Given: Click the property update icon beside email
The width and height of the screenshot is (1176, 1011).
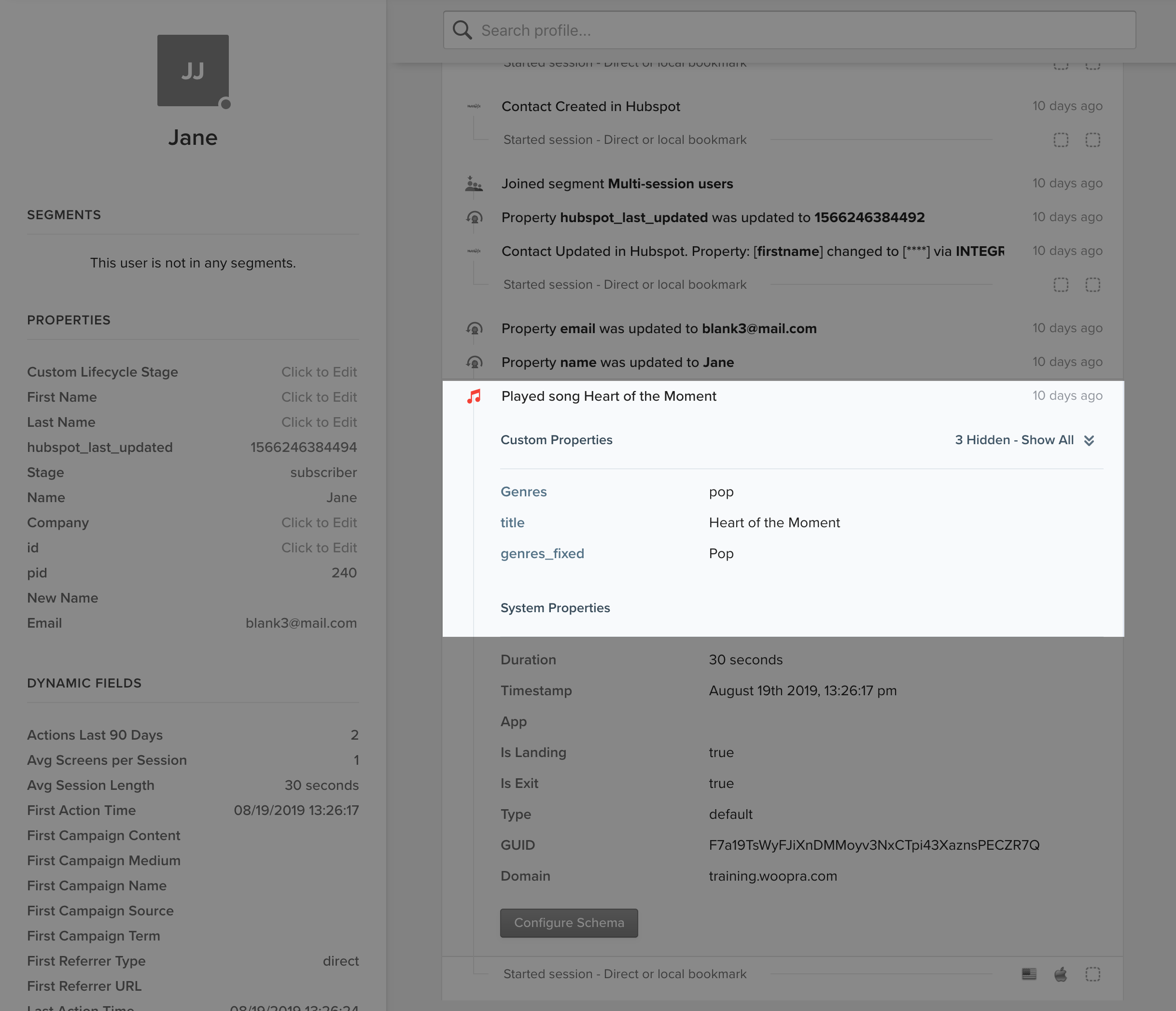Looking at the screenshot, I should point(474,329).
